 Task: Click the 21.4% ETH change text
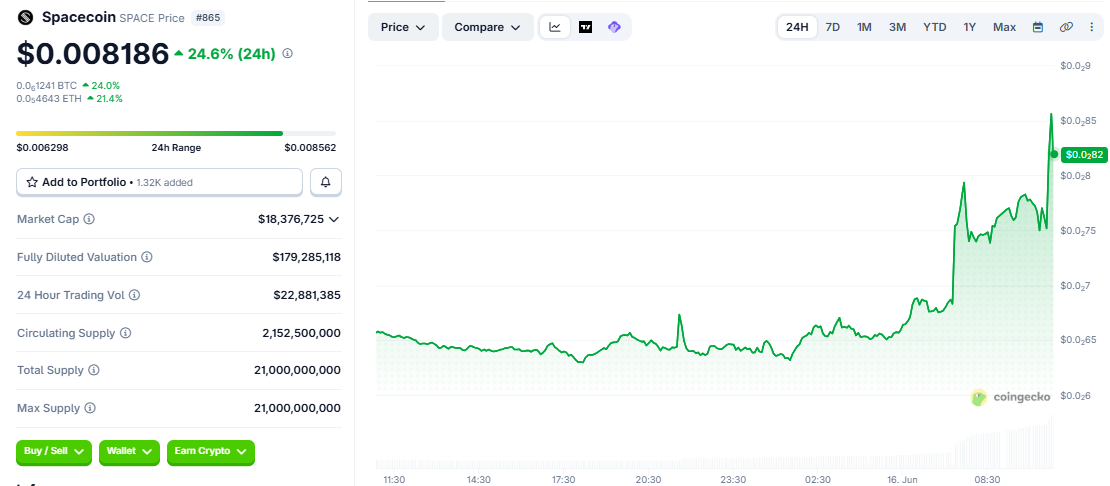click(108, 98)
